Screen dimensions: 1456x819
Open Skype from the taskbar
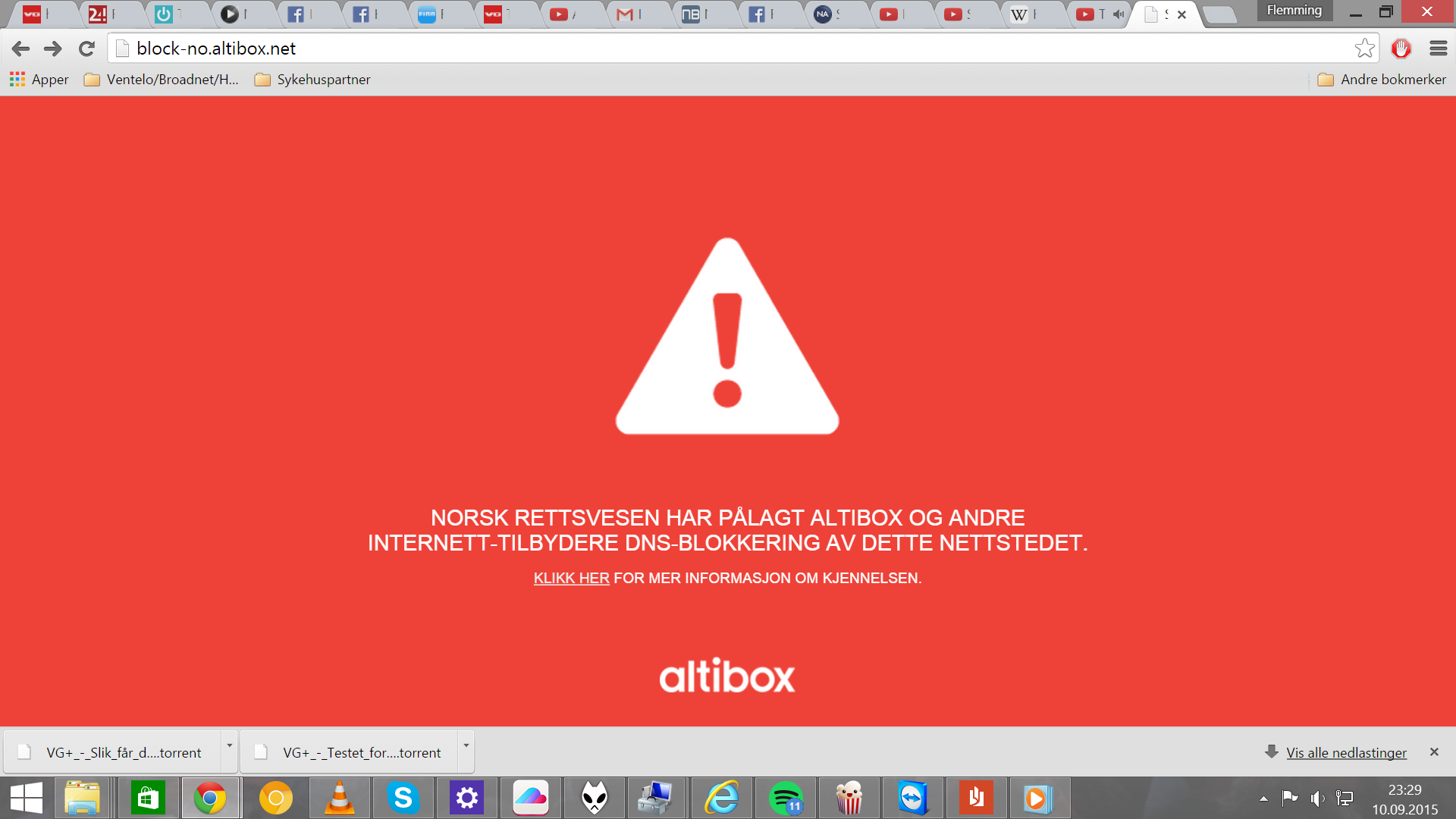403,799
